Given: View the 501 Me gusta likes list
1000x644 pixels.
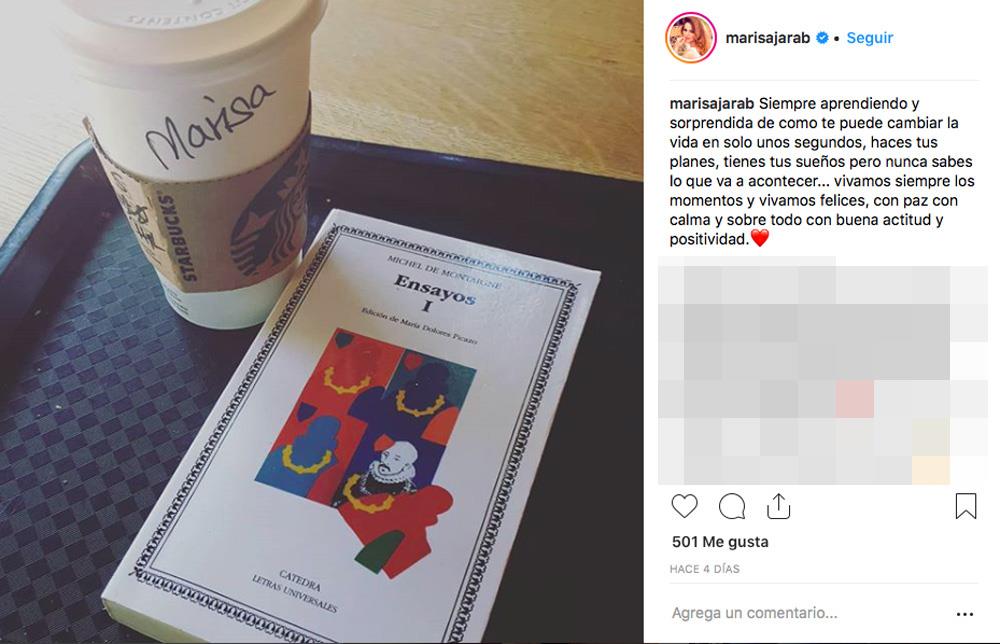Looking at the screenshot, I should 720,542.
